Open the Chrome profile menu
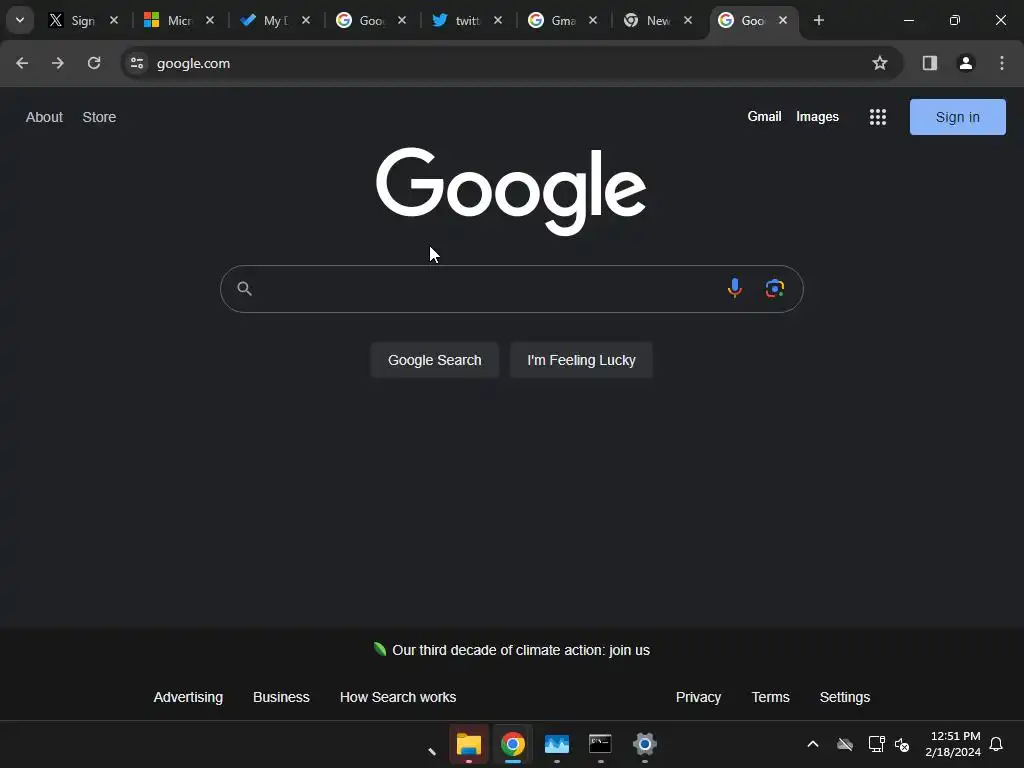 click(x=966, y=63)
